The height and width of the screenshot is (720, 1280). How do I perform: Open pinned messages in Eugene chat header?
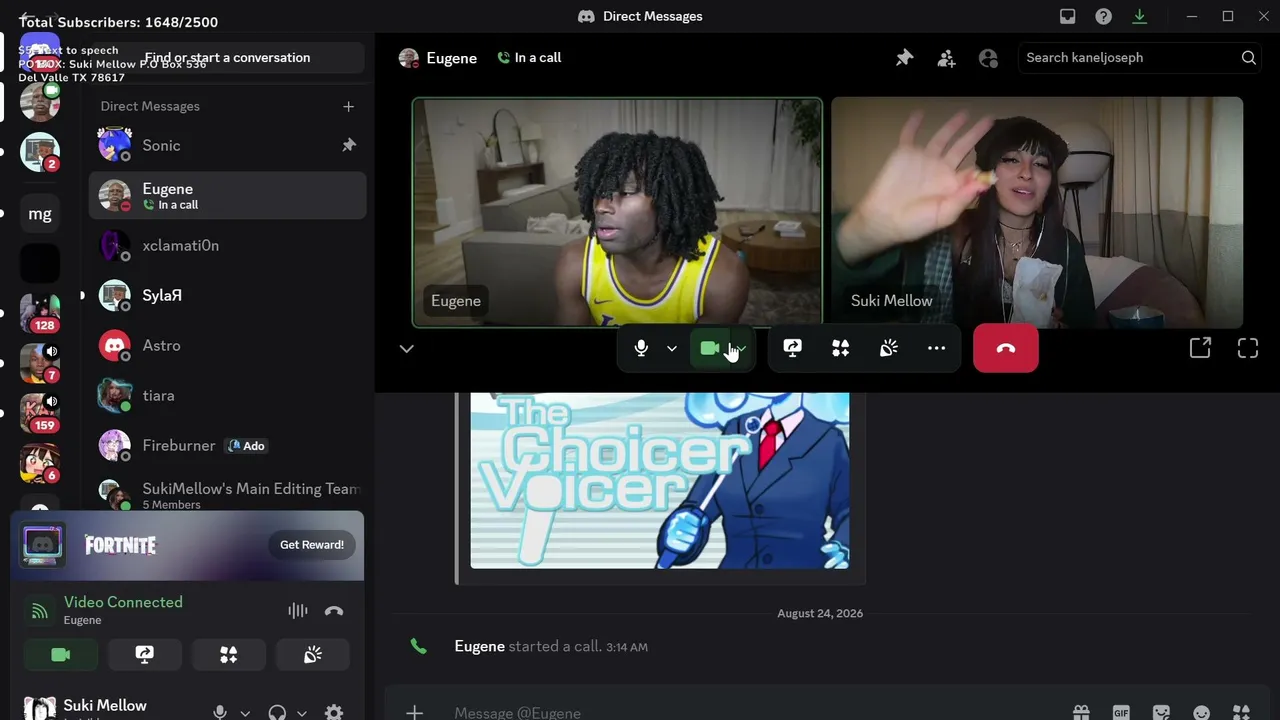tap(904, 58)
